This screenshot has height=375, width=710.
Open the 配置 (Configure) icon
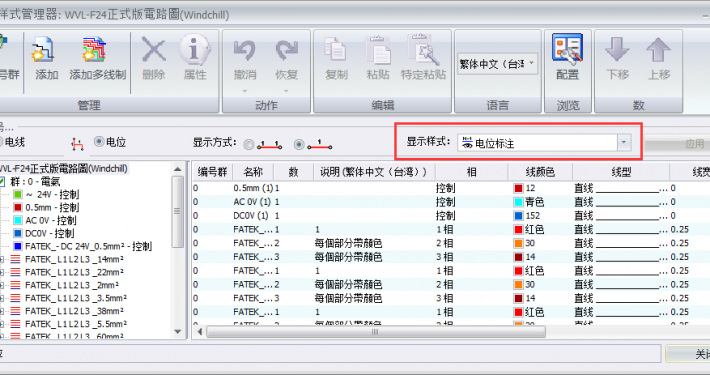[x=567, y=48]
